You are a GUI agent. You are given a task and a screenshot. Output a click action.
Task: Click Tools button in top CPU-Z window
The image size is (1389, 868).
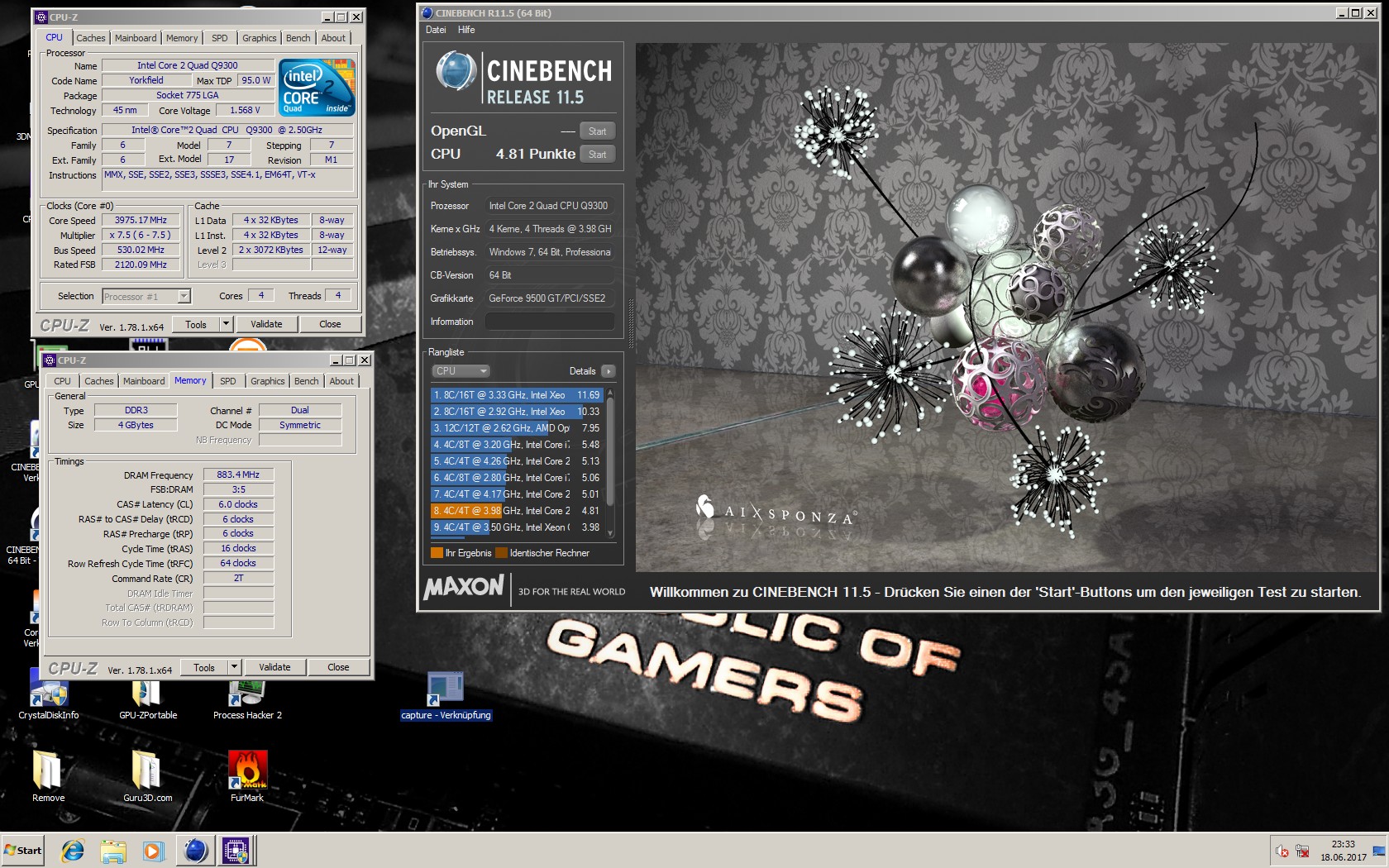click(196, 324)
